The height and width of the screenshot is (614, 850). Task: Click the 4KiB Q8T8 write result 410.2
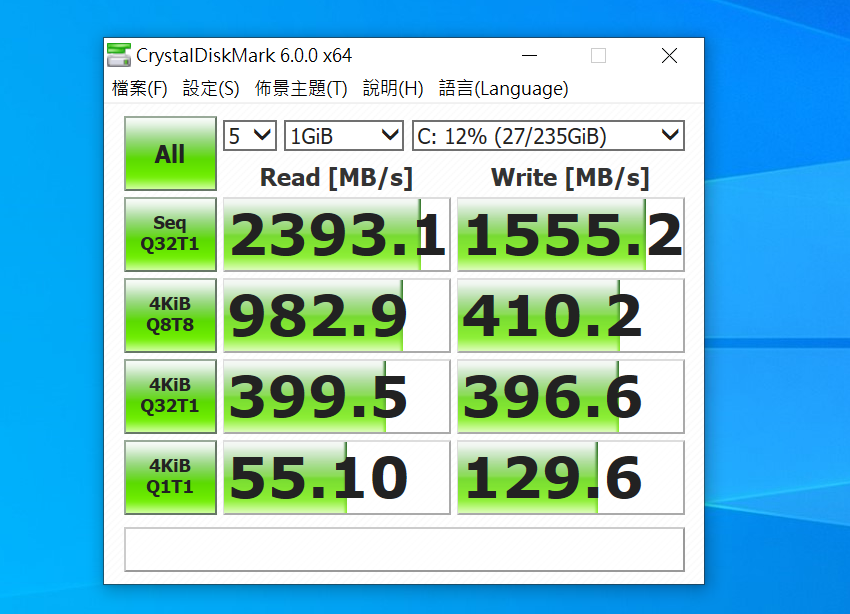[571, 315]
